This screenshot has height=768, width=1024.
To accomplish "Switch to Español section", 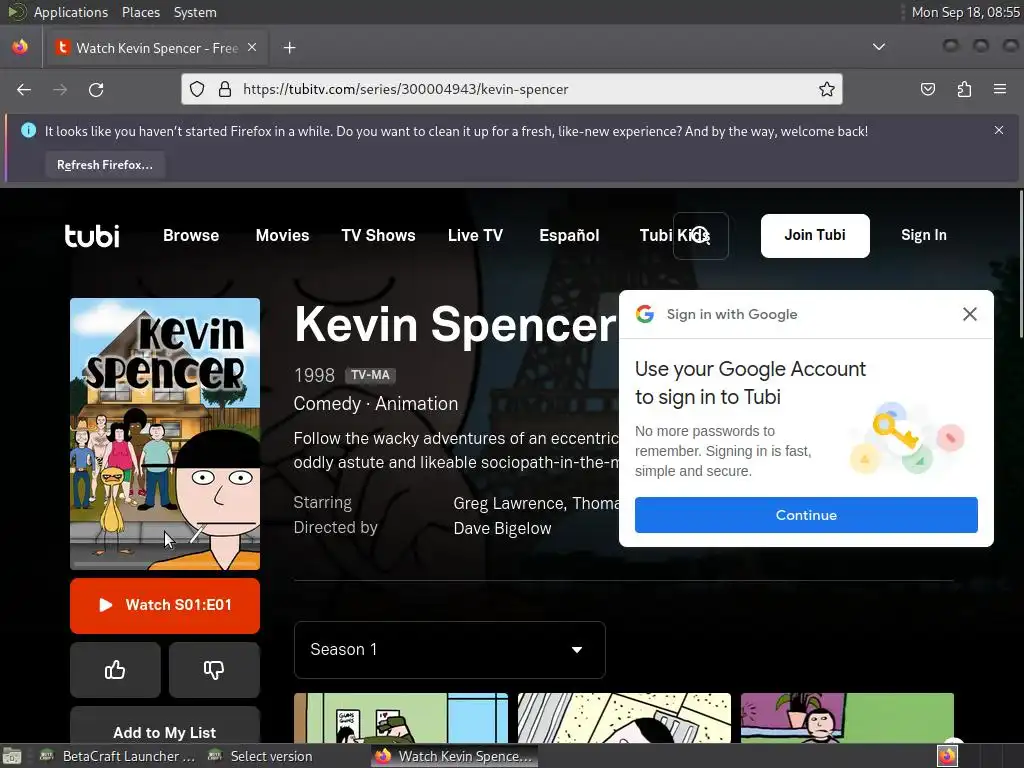I will tap(569, 235).
